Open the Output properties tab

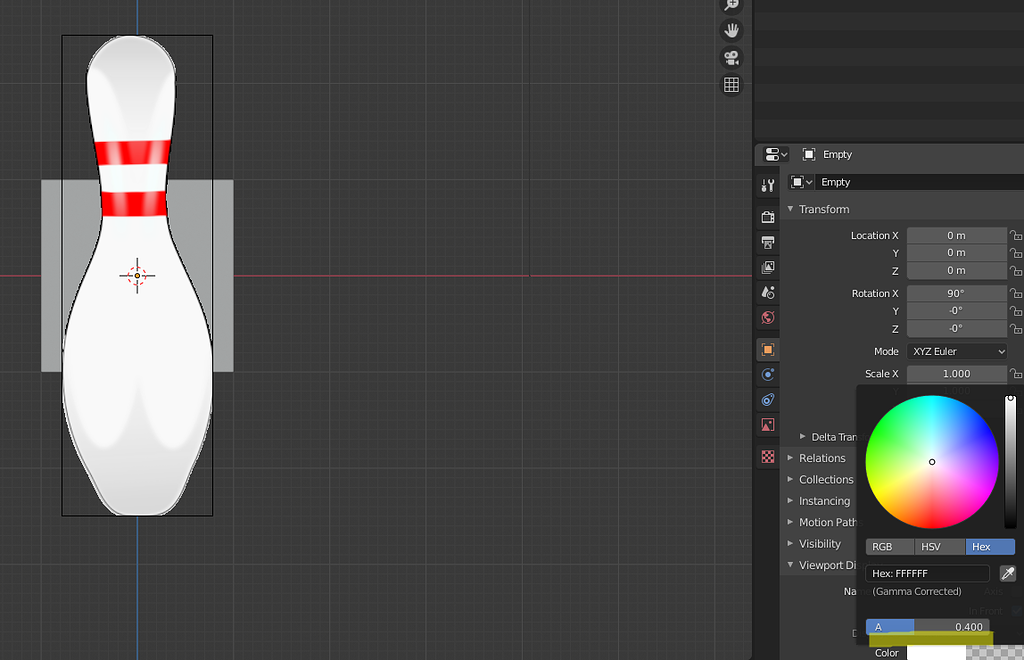767,242
